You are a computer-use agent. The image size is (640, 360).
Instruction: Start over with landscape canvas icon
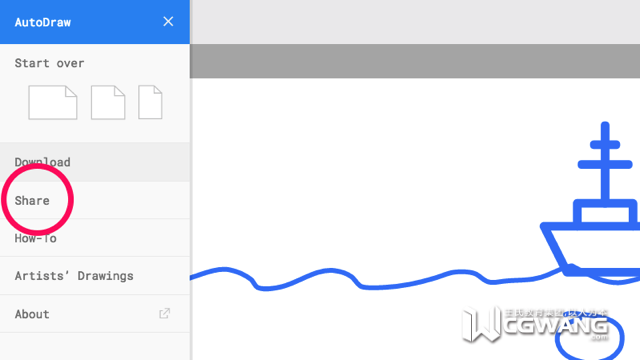point(53,102)
